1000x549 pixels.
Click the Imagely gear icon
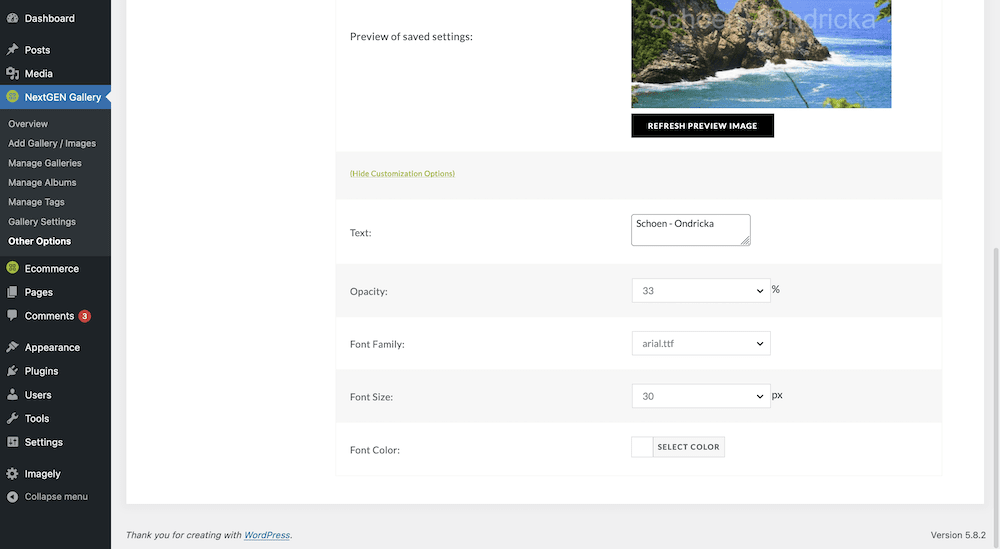pyautogui.click(x=12, y=474)
